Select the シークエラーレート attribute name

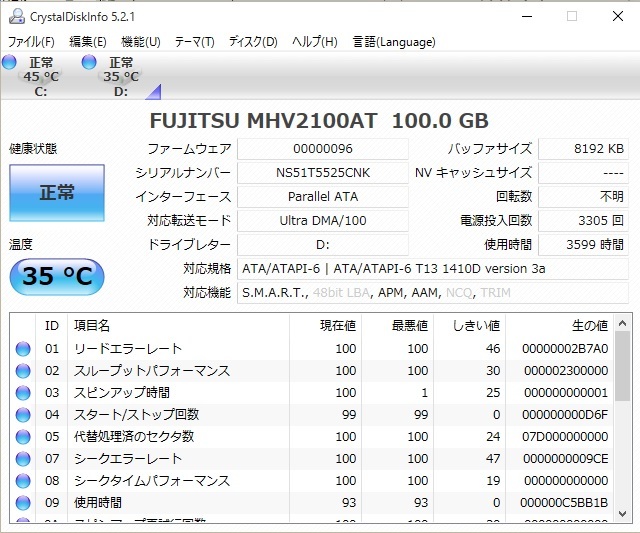pyautogui.click(x=128, y=459)
